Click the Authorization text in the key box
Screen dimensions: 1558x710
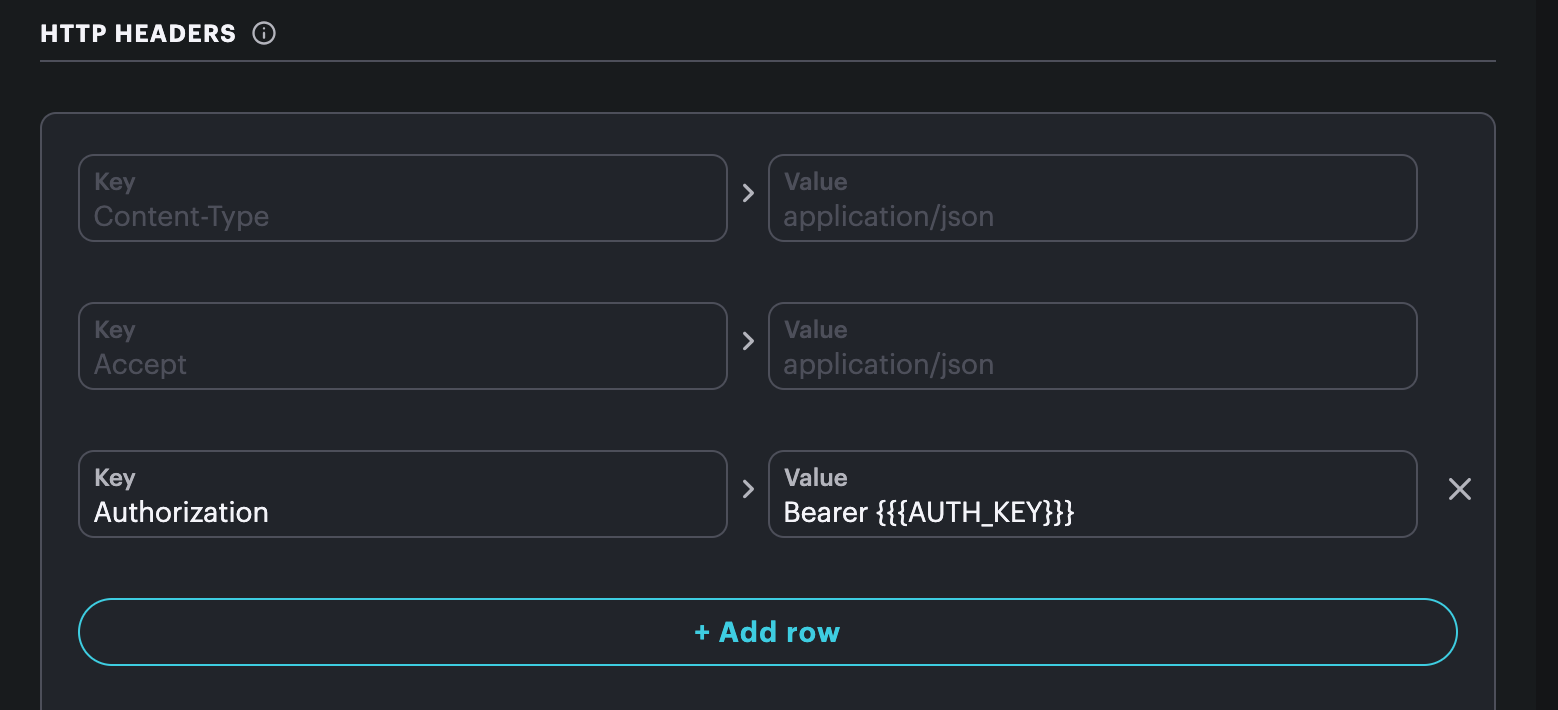(181, 512)
